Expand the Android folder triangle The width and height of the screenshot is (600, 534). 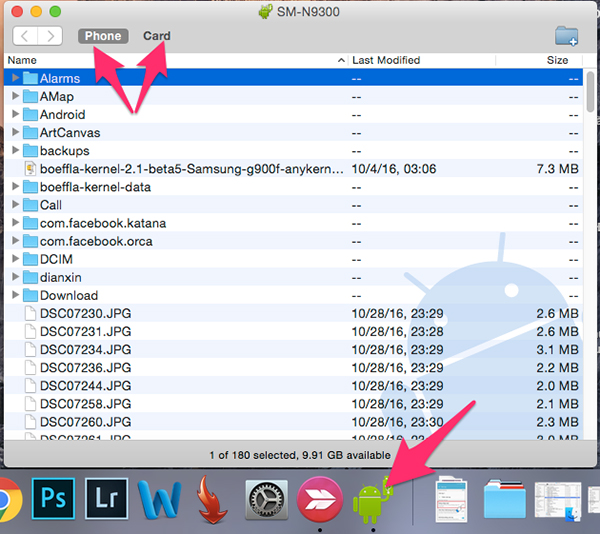[x=15, y=114]
